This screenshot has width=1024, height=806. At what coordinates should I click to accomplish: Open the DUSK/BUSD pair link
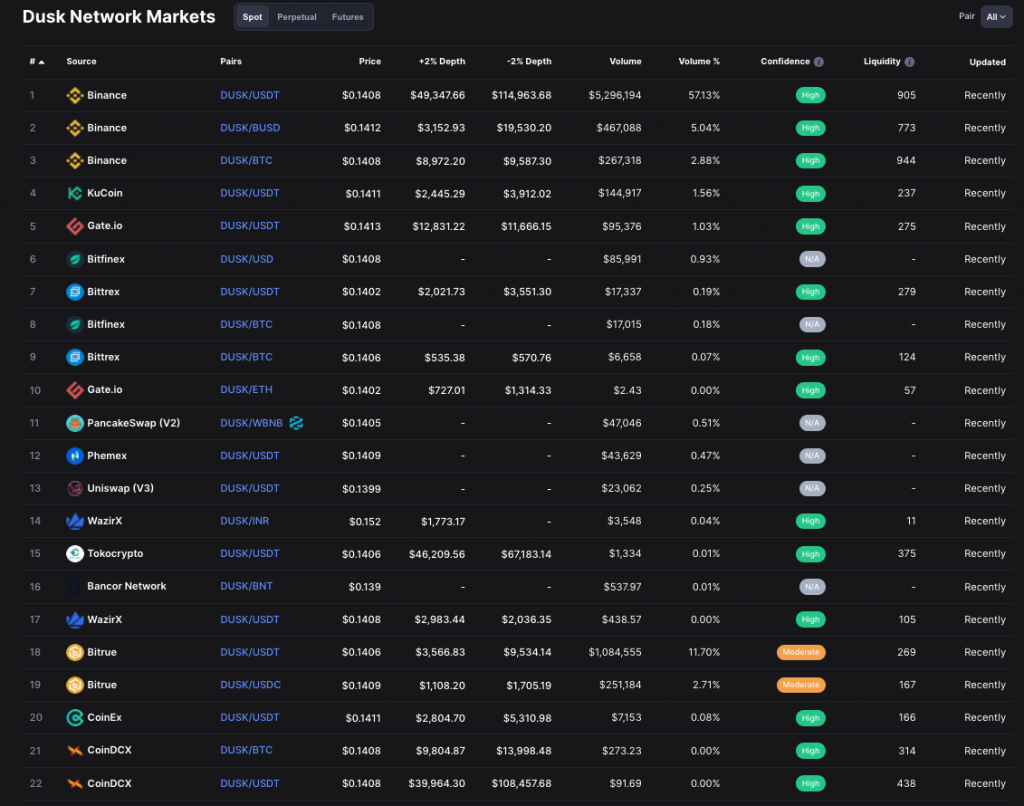tap(250, 128)
